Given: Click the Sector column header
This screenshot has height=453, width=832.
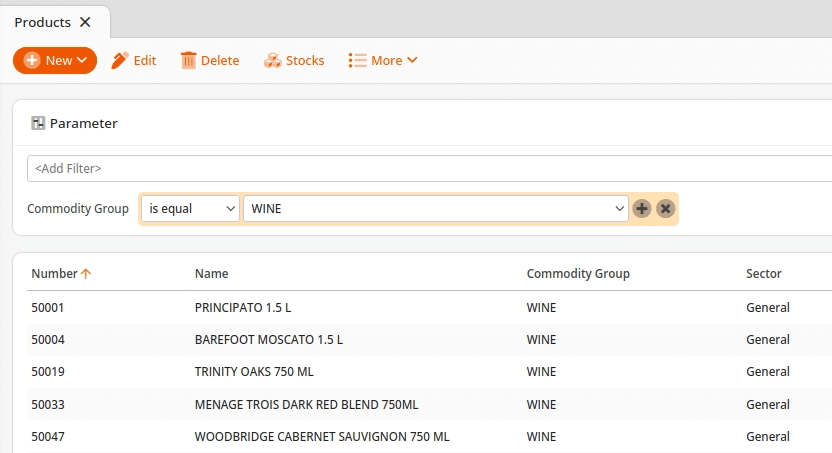Looking at the screenshot, I should [x=763, y=273].
